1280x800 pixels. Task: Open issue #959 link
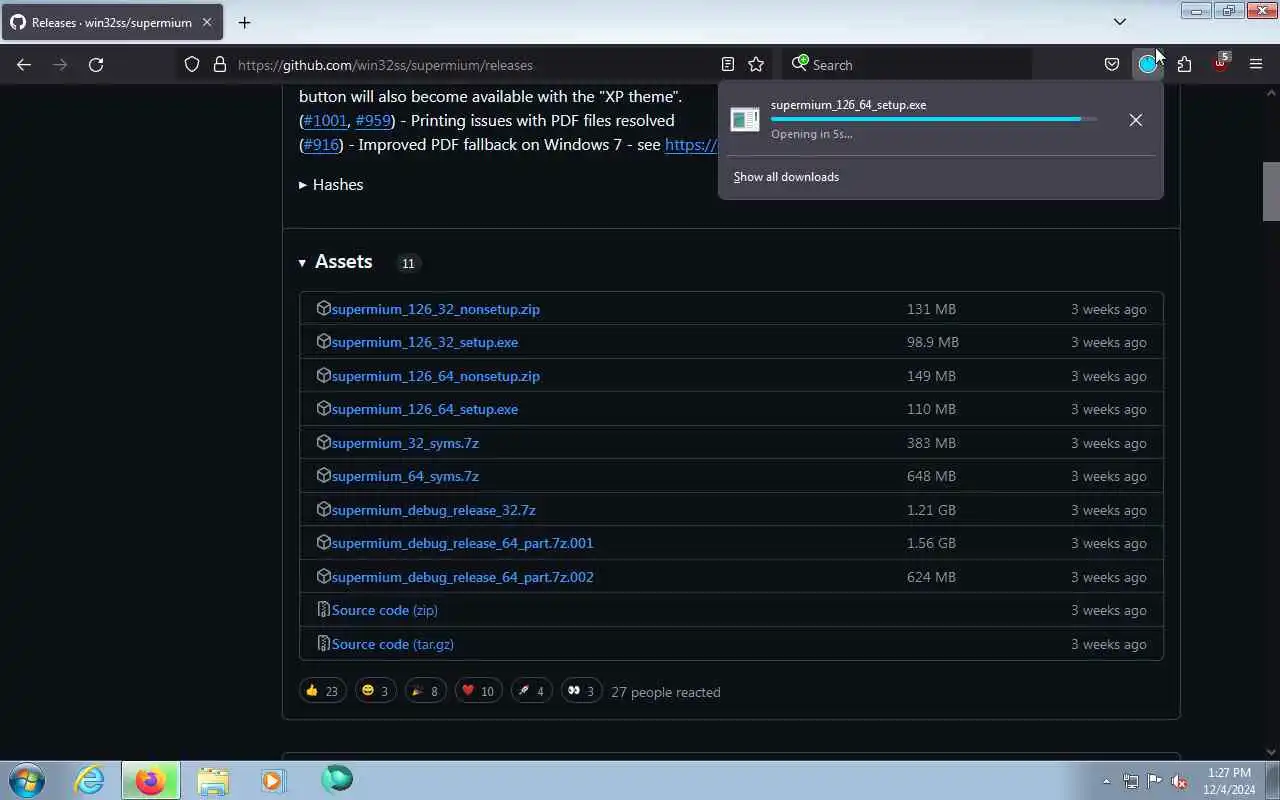point(373,120)
